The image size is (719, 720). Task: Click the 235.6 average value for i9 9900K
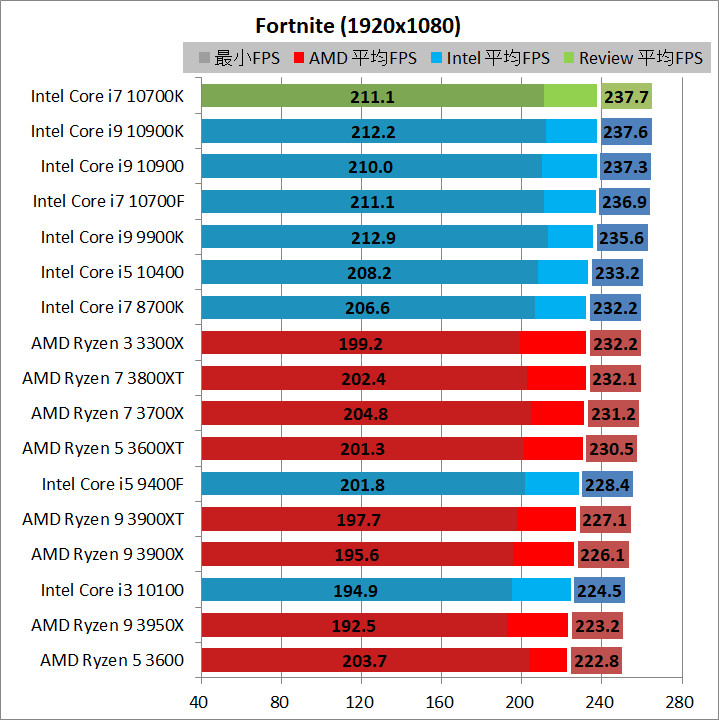point(622,238)
